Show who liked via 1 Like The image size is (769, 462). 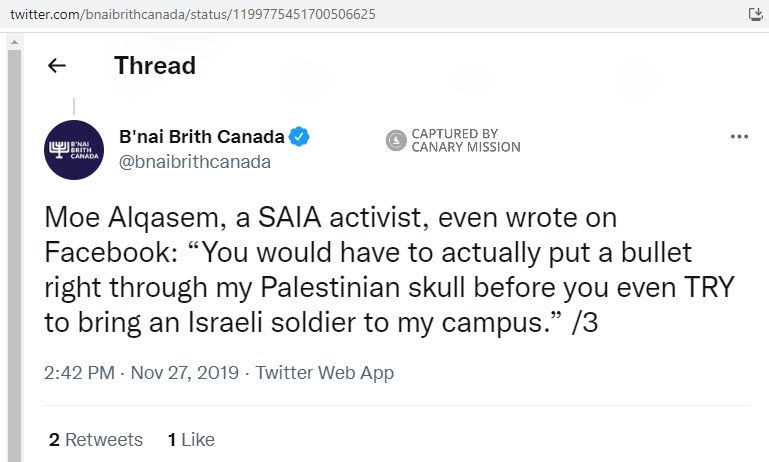pos(191,439)
